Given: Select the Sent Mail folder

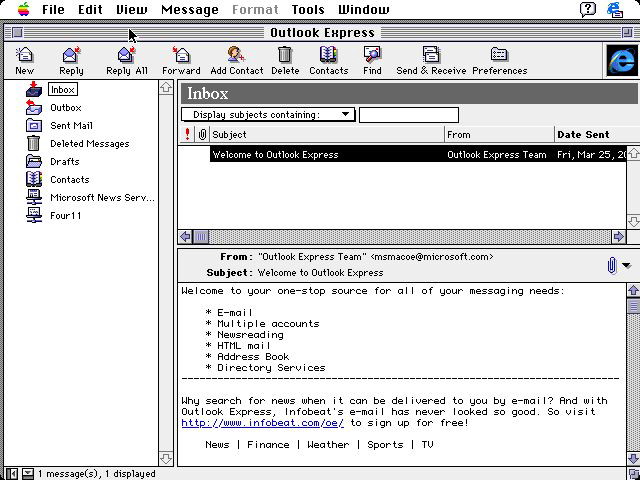Looking at the screenshot, I should [x=71, y=126].
